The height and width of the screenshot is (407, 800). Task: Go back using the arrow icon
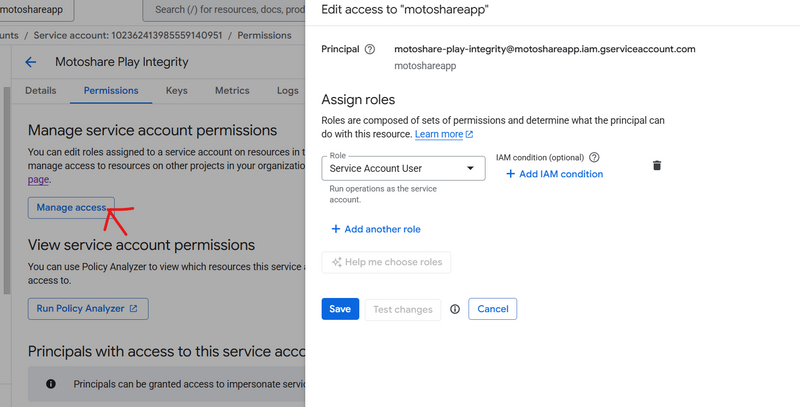click(31, 62)
